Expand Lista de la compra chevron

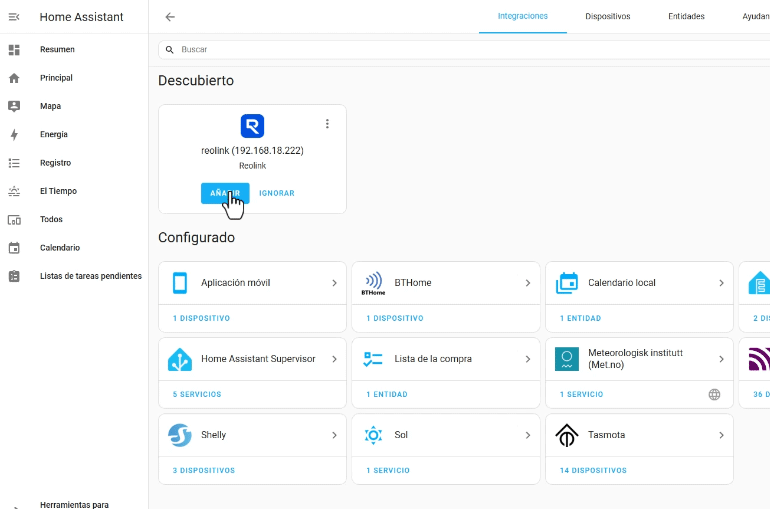tap(528, 359)
